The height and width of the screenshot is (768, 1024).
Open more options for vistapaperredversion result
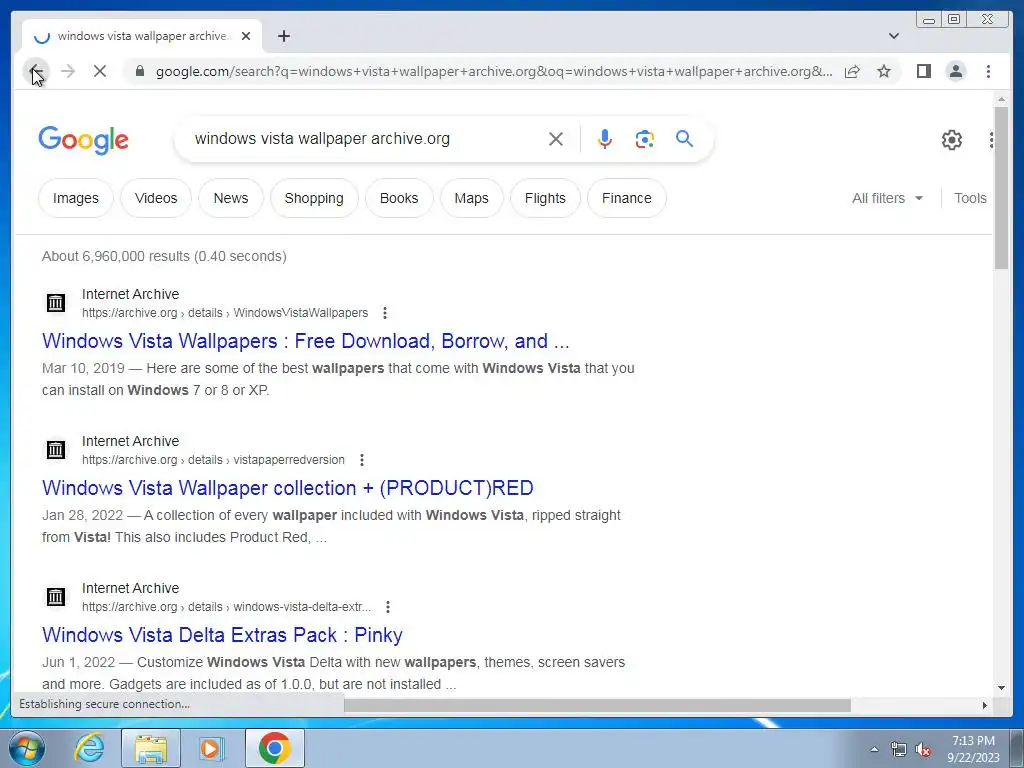pyautogui.click(x=362, y=460)
